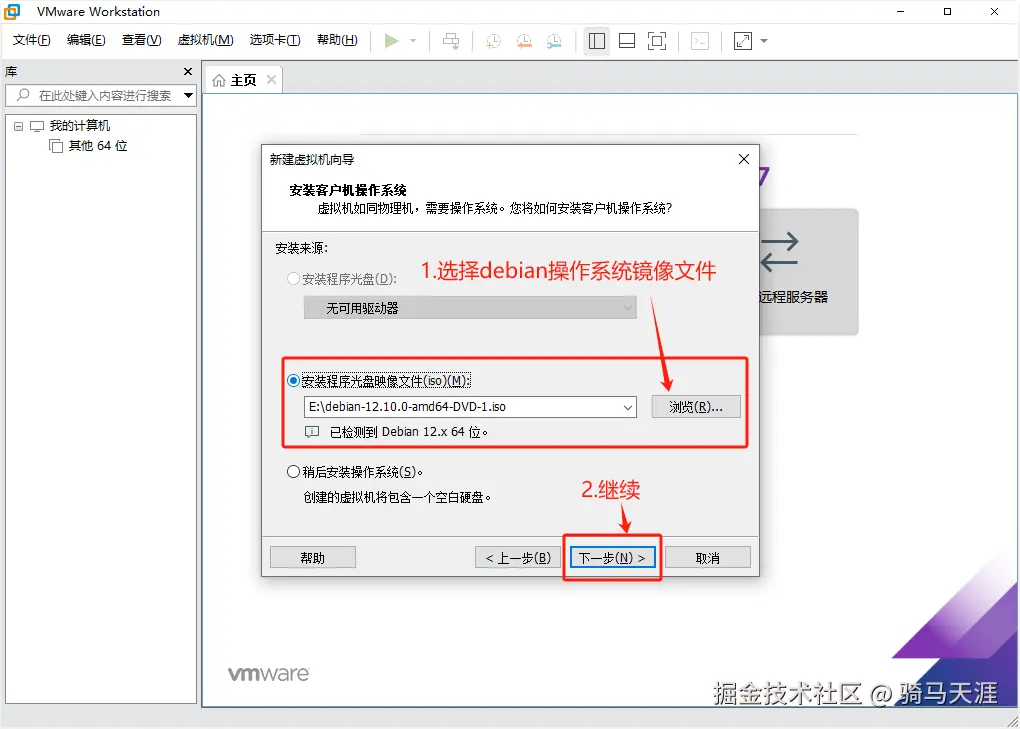
Task: Click the vmware logo at bottom
Action: pos(269,674)
